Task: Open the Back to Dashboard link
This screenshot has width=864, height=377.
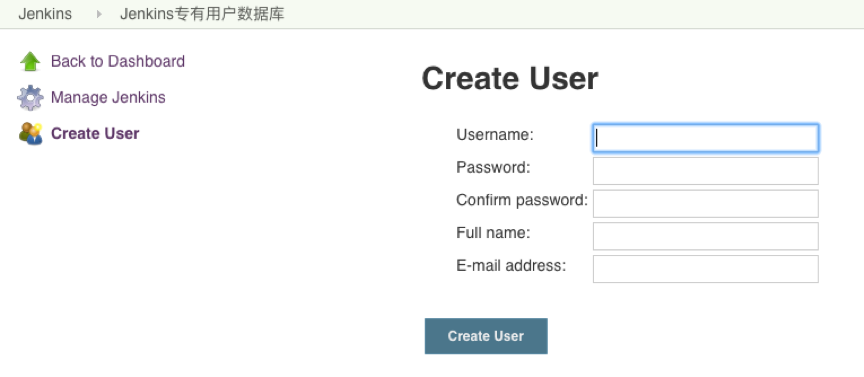Action: click(117, 61)
